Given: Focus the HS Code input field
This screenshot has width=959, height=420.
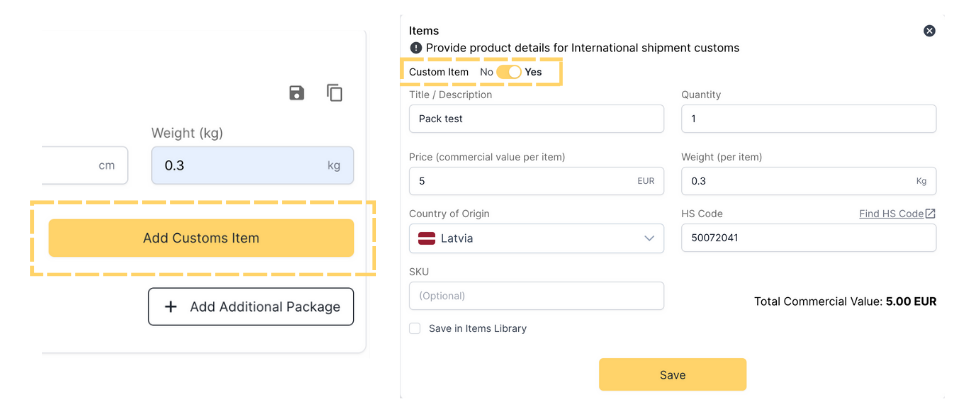Looking at the screenshot, I should [x=808, y=238].
